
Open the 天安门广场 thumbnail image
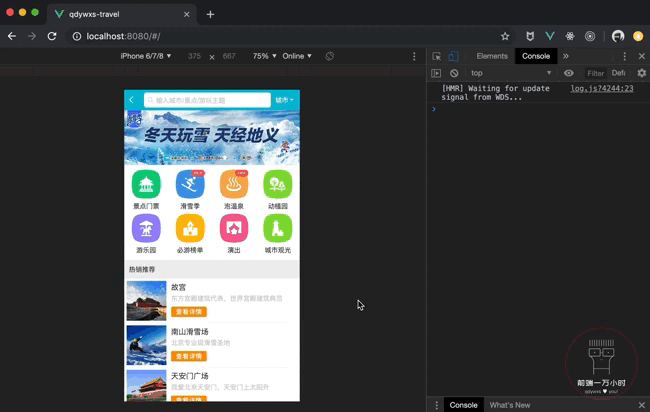pos(146,385)
